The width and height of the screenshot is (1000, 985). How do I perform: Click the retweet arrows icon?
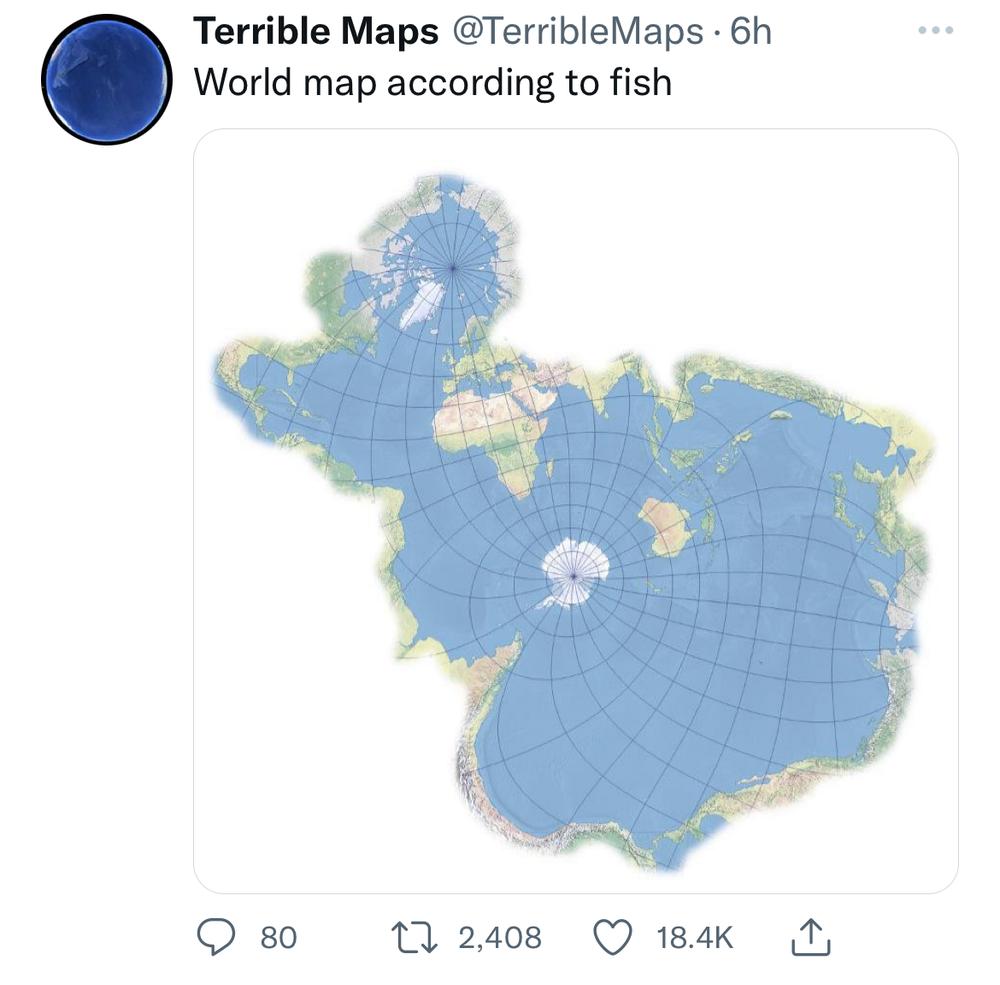(414, 937)
